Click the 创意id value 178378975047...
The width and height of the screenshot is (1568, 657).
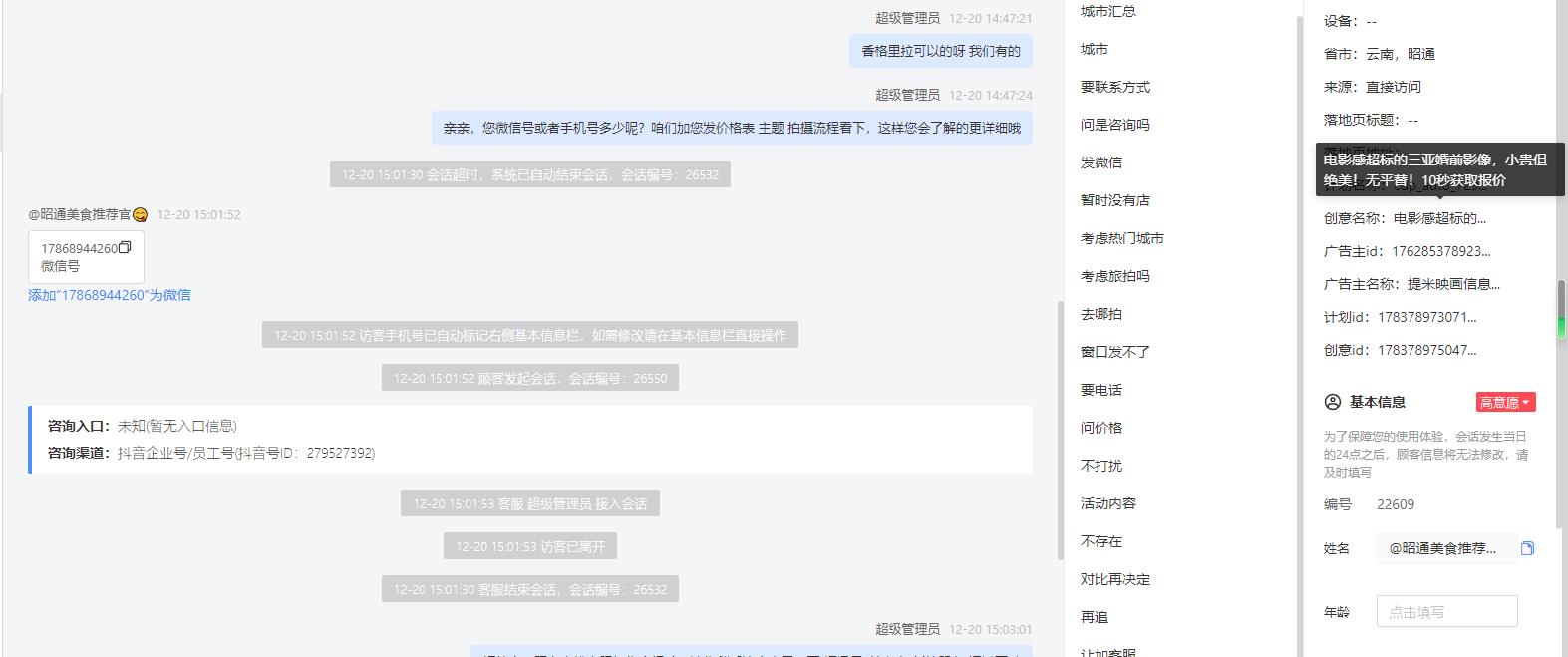coord(1427,350)
